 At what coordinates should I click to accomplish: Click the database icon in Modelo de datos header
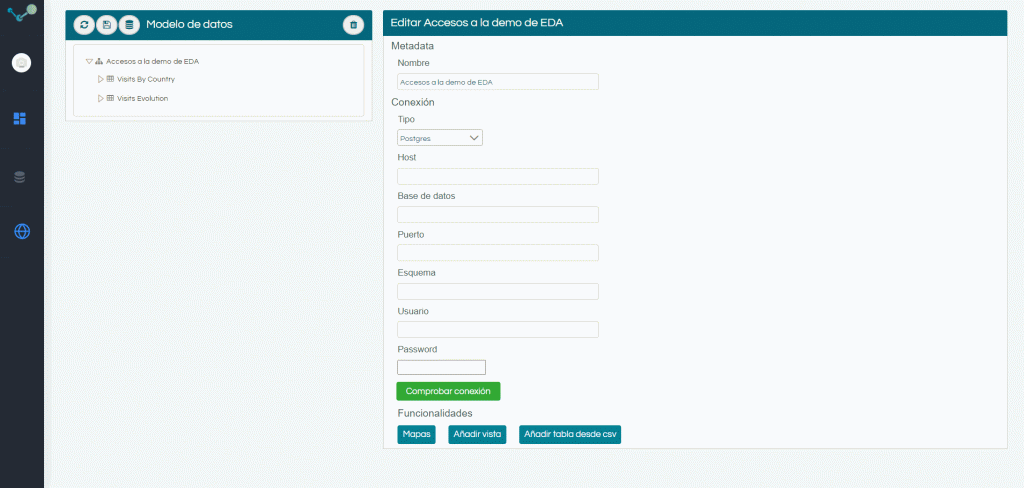pos(129,25)
